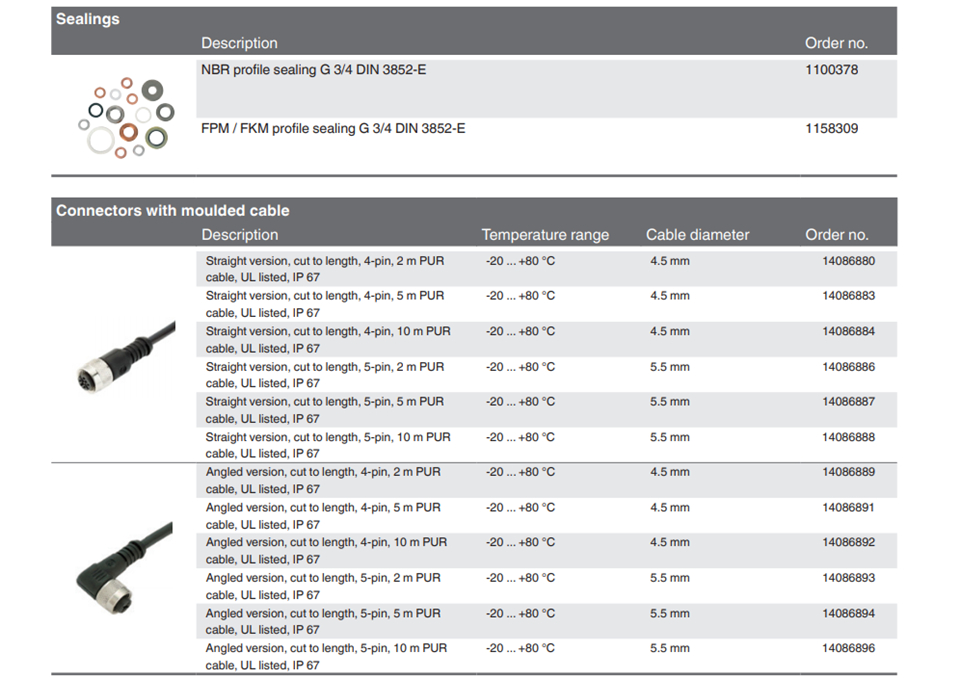This screenshot has height=678, width=960.
Task: Select order number 14086893
Action: pyautogui.click(x=849, y=578)
